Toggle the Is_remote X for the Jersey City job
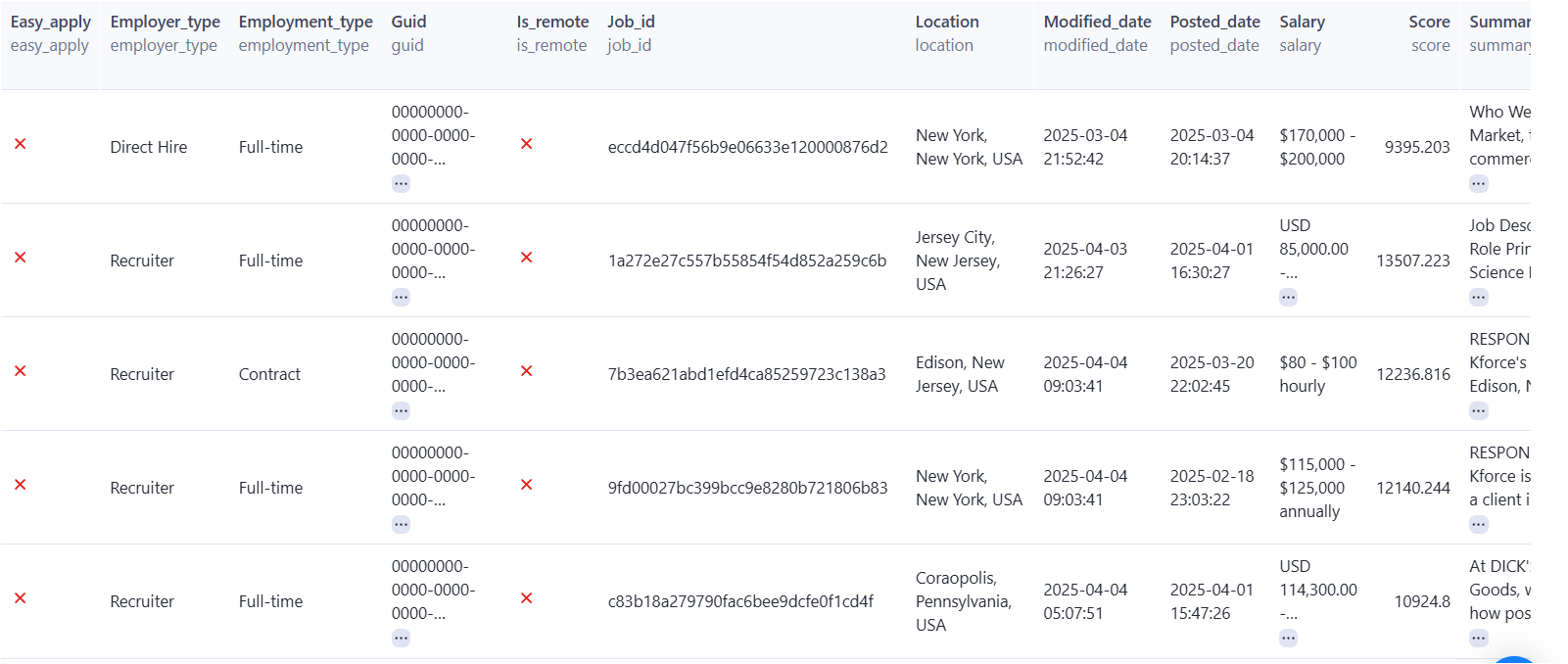Screen dimensions: 1568x664 click(527, 258)
